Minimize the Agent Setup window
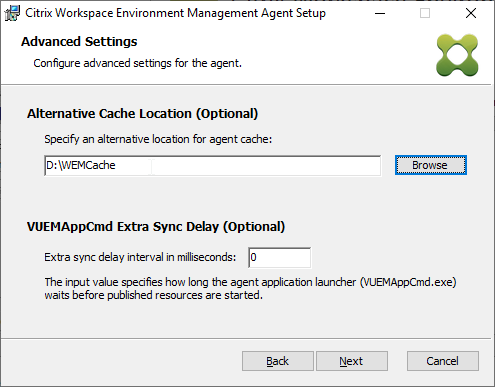495x387 pixels. (x=380, y=13)
